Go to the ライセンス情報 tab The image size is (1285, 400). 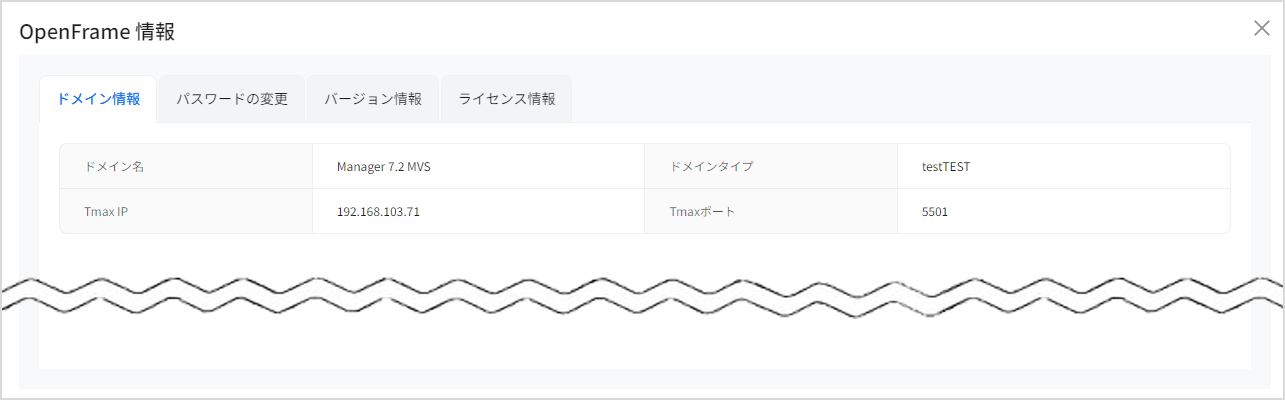tap(507, 99)
